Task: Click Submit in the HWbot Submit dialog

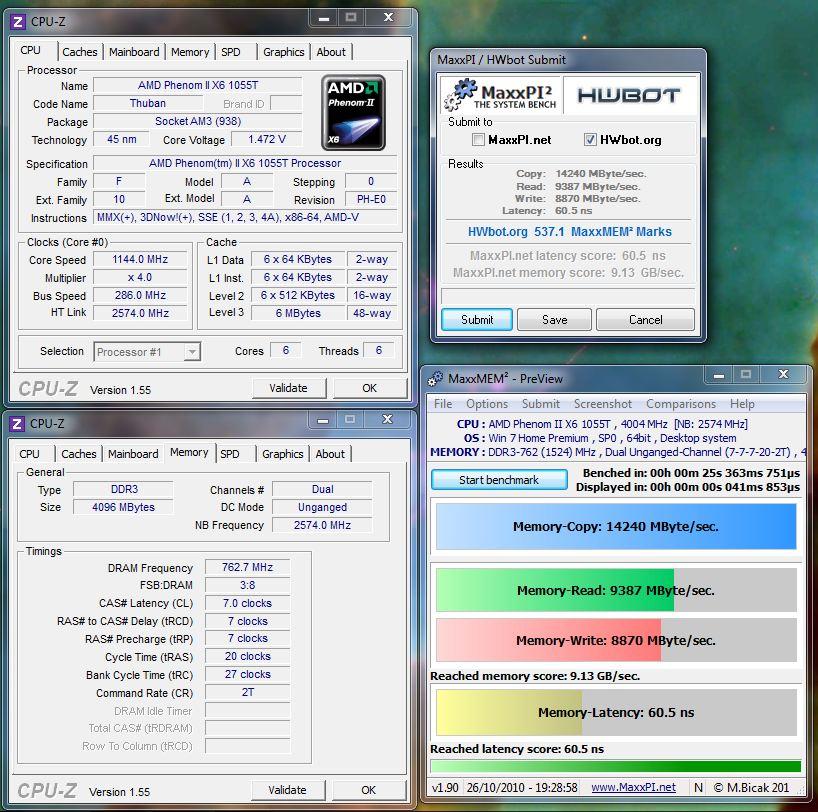Action: point(477,319)
